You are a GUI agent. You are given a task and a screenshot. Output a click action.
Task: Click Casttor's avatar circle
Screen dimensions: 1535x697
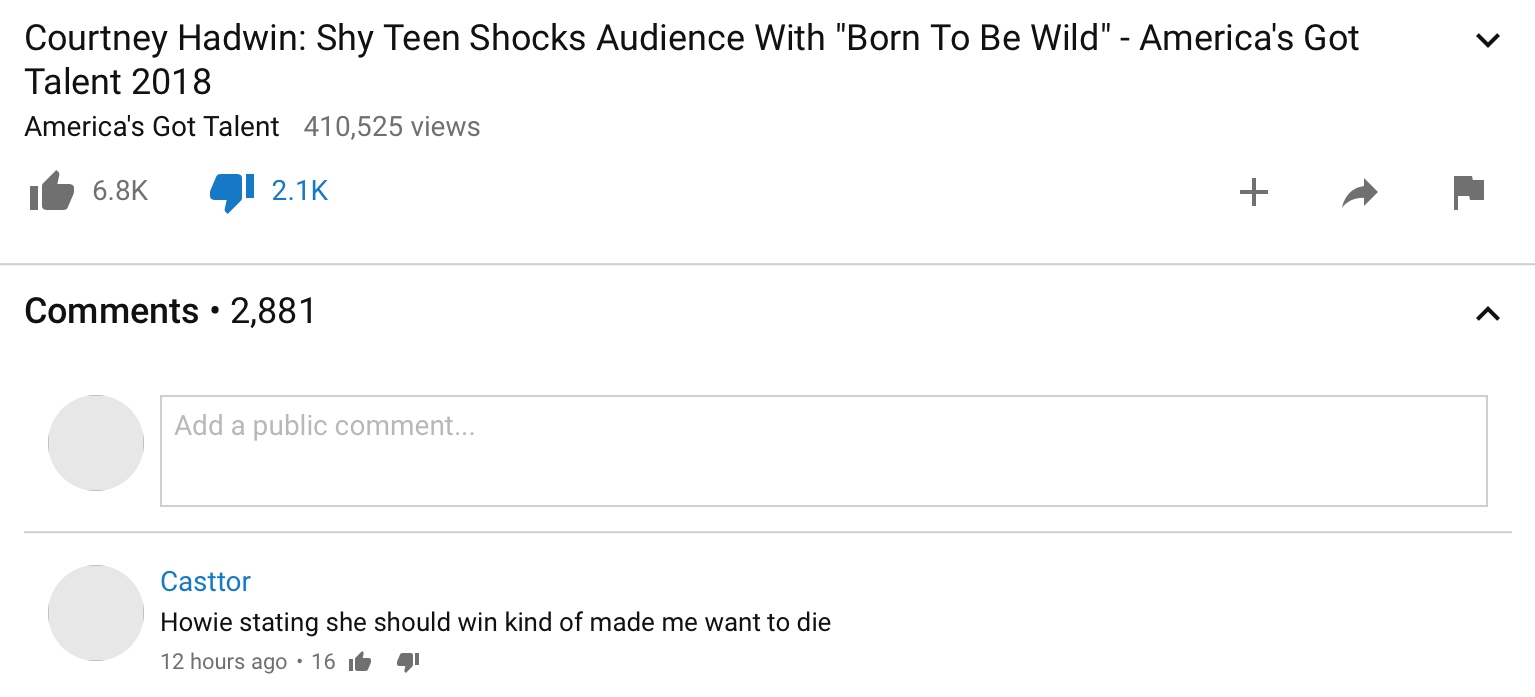pyautogui.click(x=96, y=613)
